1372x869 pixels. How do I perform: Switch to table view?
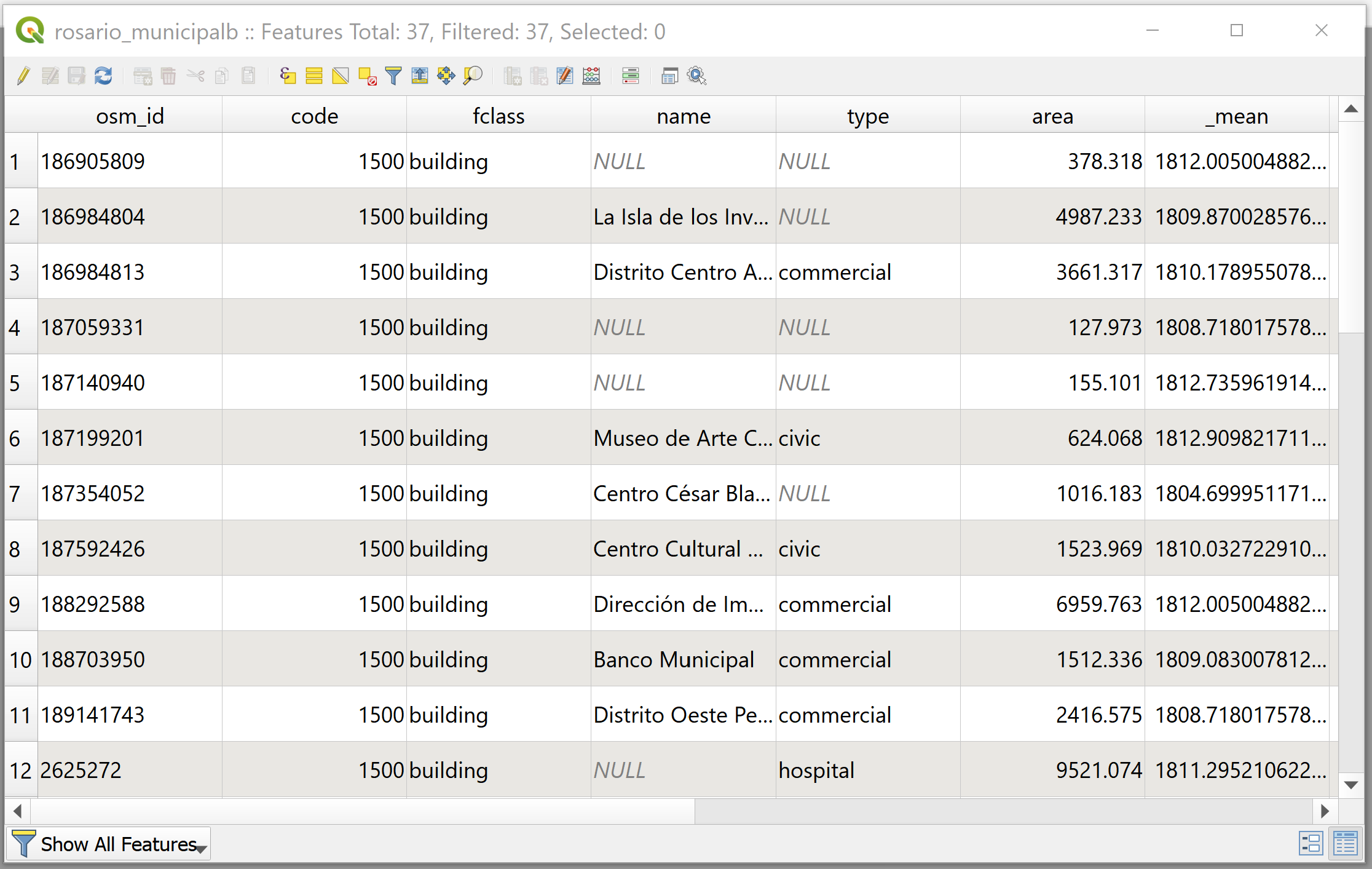1345,844
